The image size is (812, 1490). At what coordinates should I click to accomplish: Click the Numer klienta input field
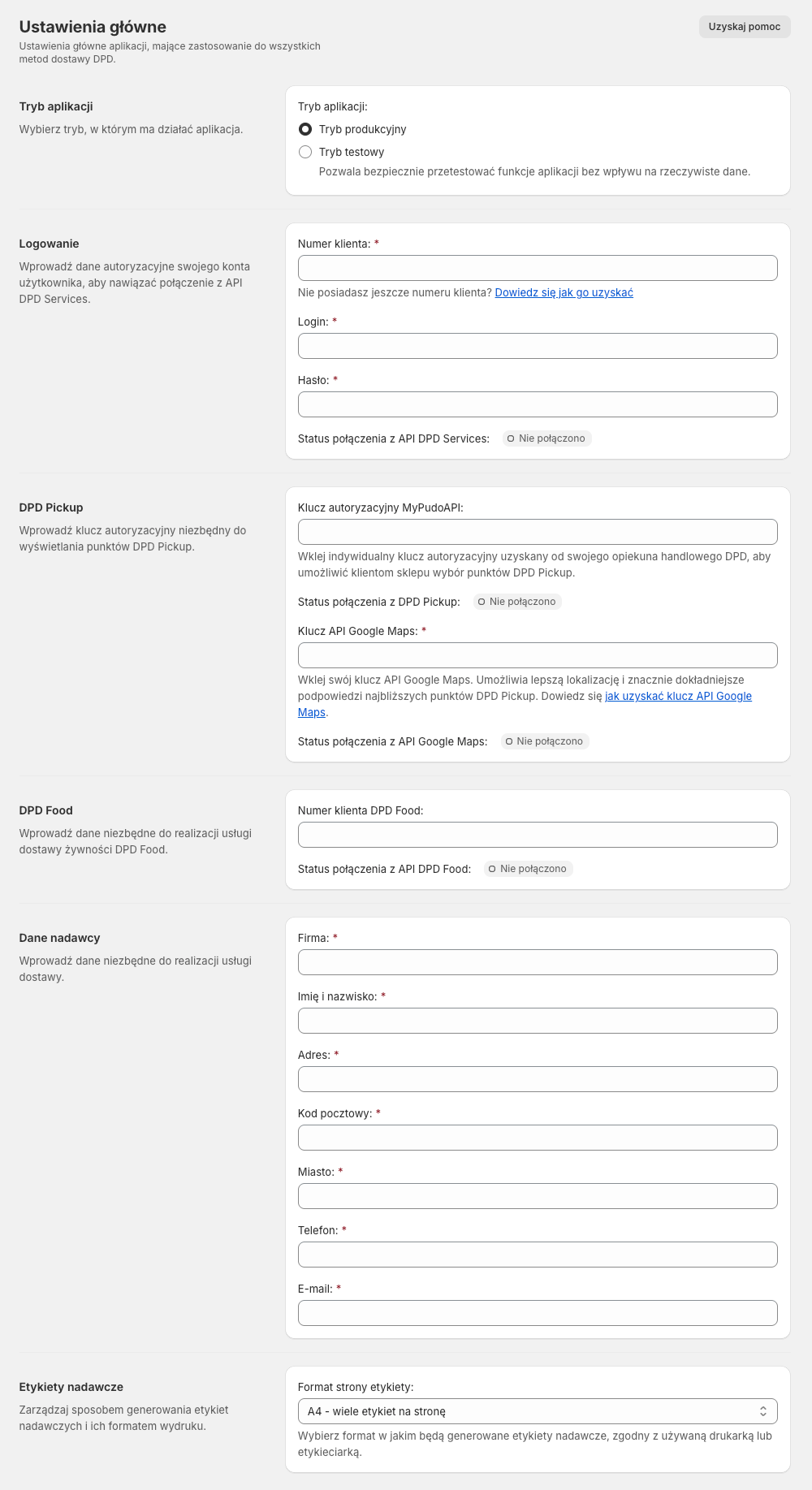point(538,268)
